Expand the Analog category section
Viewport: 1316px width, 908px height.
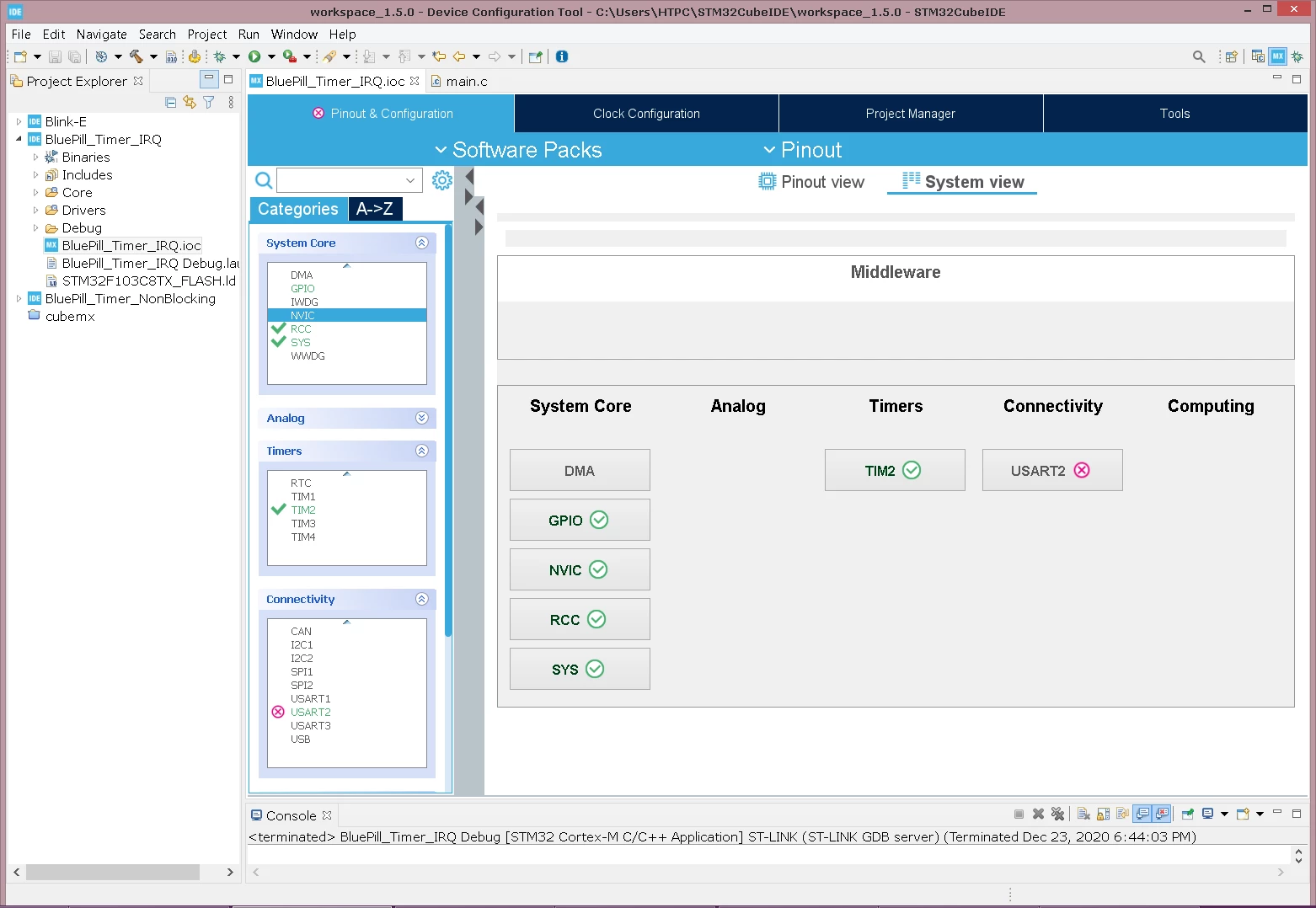click(x=422, y=418)
